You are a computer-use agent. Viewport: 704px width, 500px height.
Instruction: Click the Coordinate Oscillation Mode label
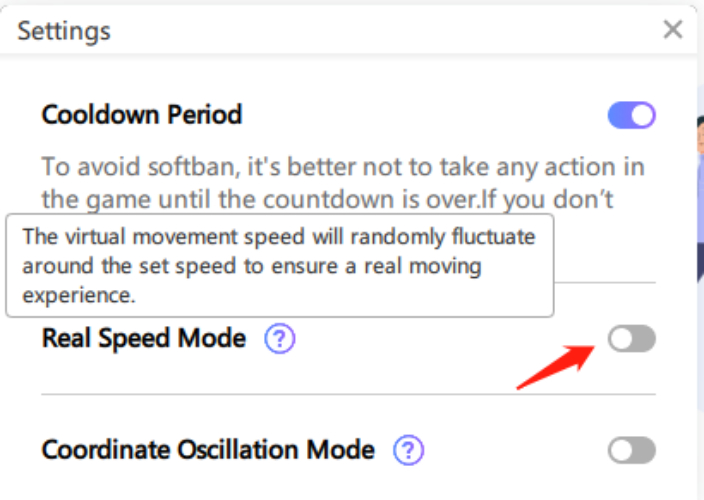(x=208, y=451)
